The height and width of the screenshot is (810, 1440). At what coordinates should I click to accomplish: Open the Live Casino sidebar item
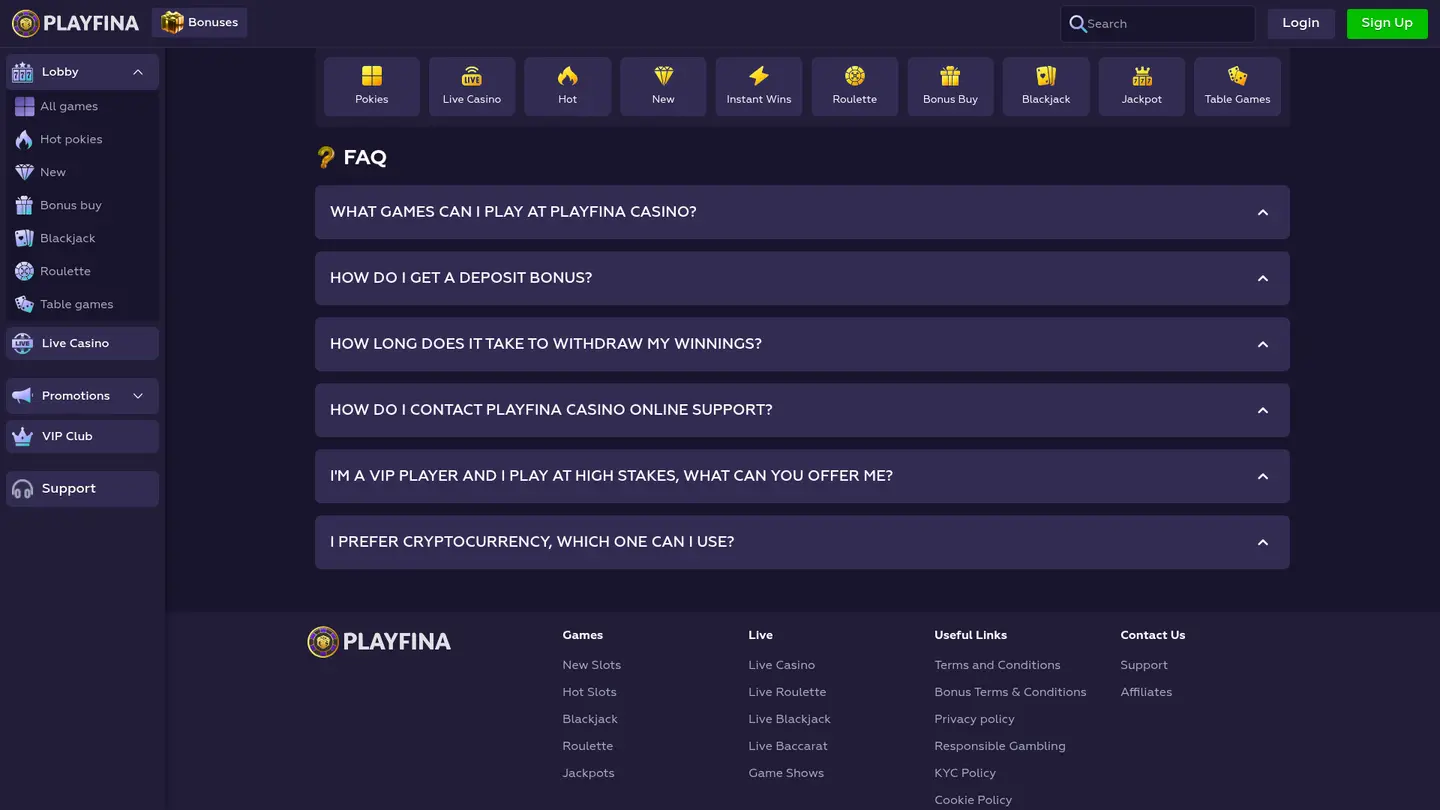[x=82, y=343]
